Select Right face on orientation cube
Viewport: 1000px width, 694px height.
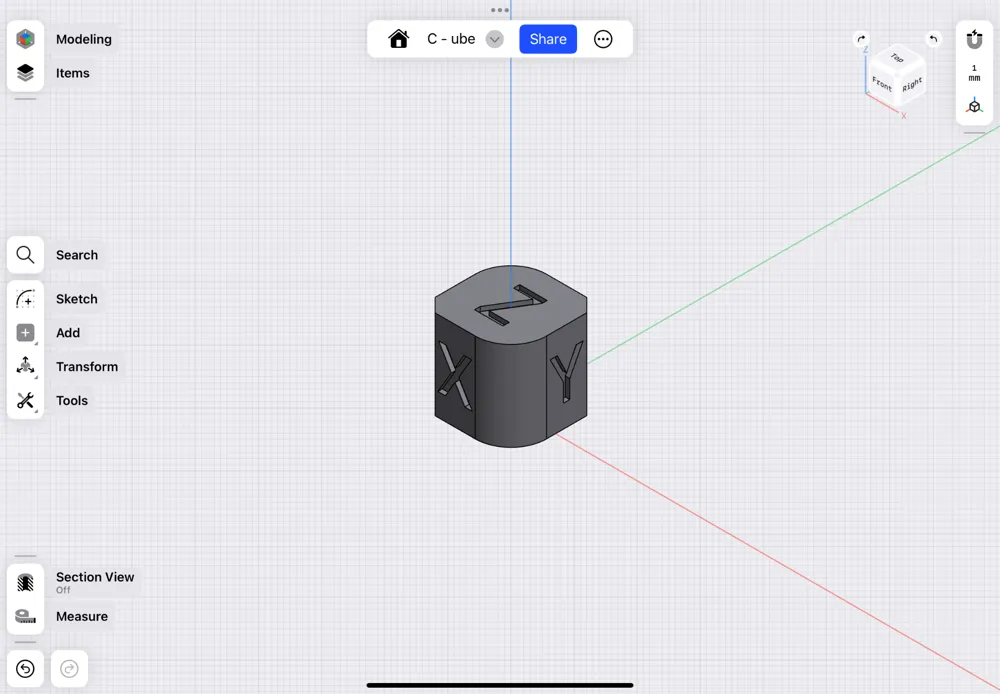click(912, 84)
